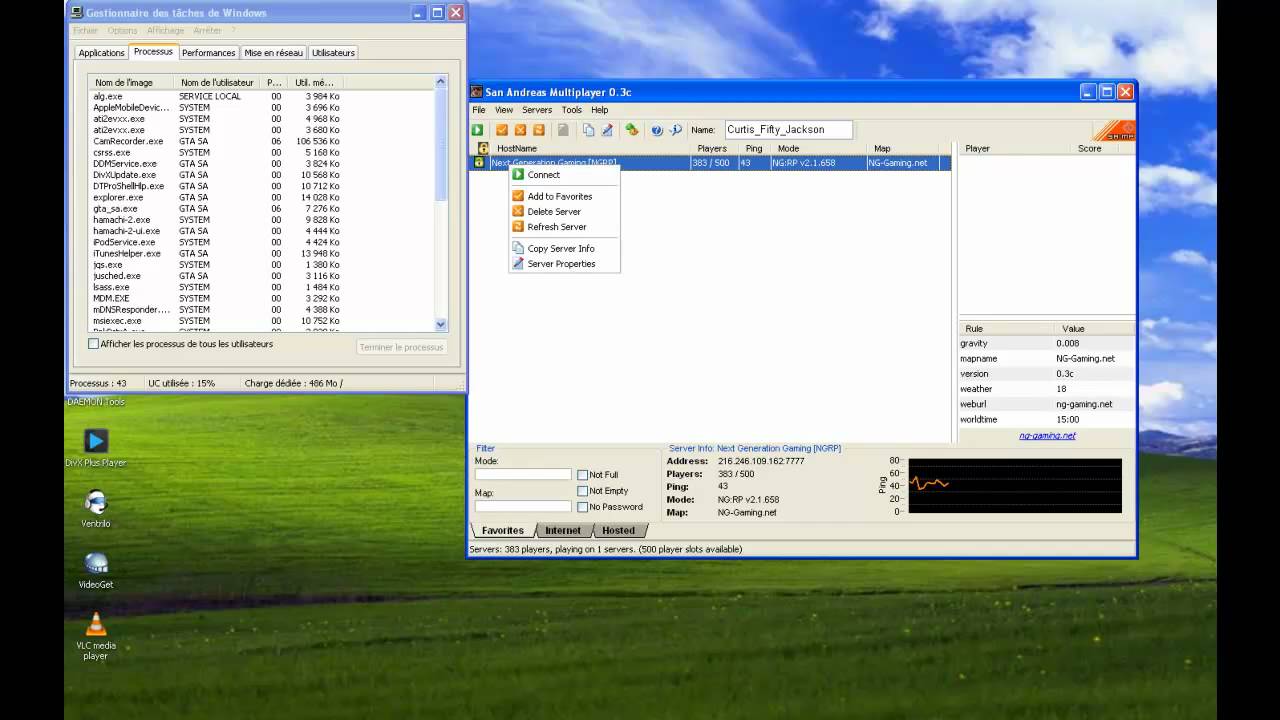Switch to the Internet tab
Image resolution: width=1280 pixels, height=720 pixels.
click(563, 530)
